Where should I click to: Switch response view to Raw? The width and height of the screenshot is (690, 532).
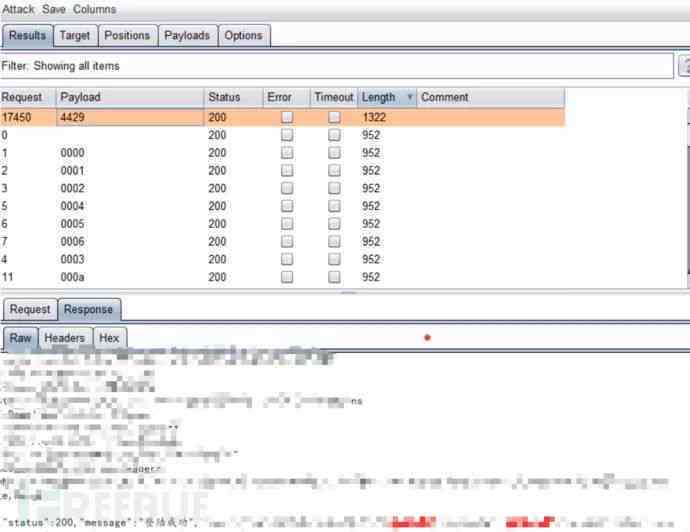pos(20,338)
